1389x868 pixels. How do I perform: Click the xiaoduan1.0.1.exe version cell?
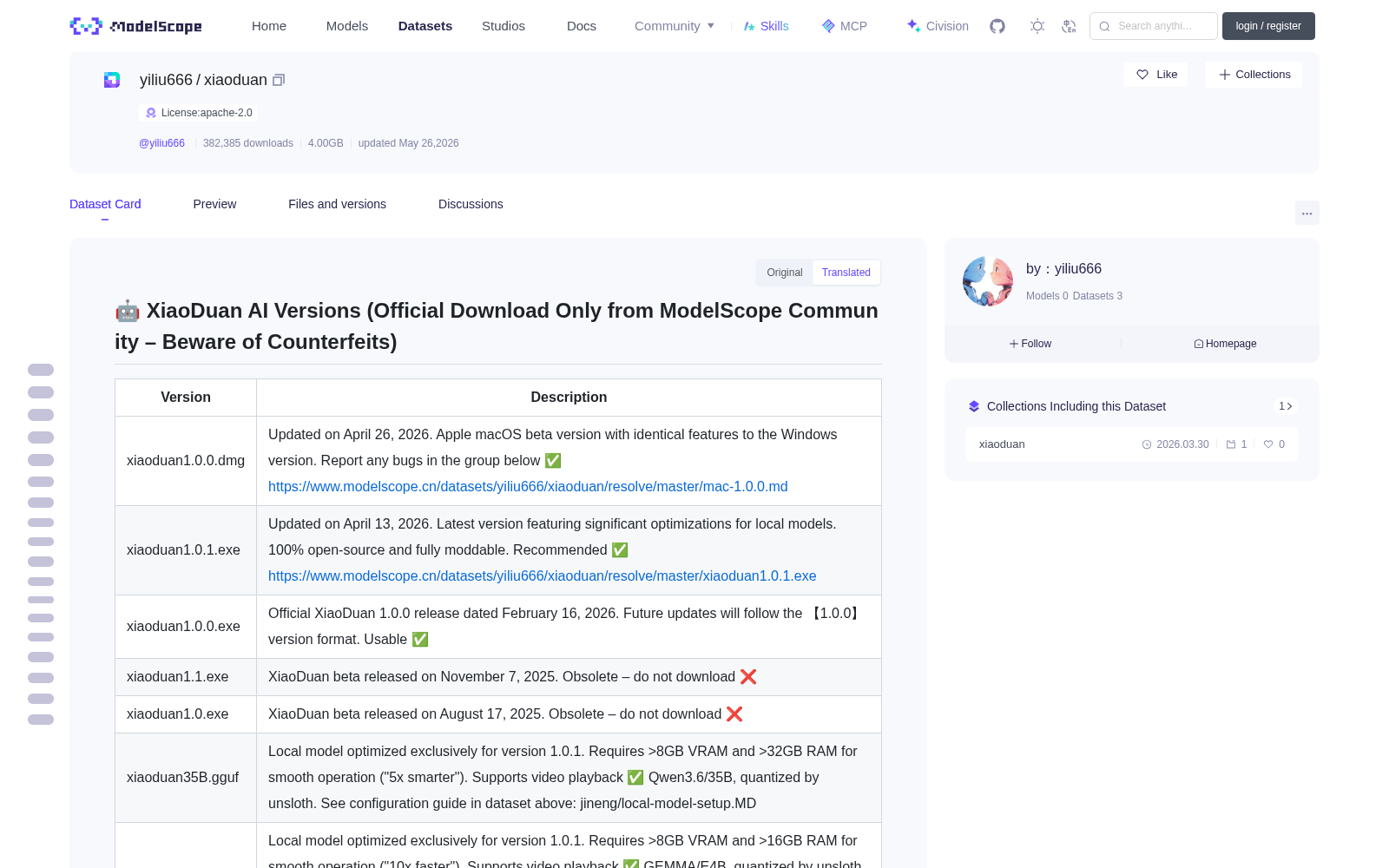pos(186,550)
